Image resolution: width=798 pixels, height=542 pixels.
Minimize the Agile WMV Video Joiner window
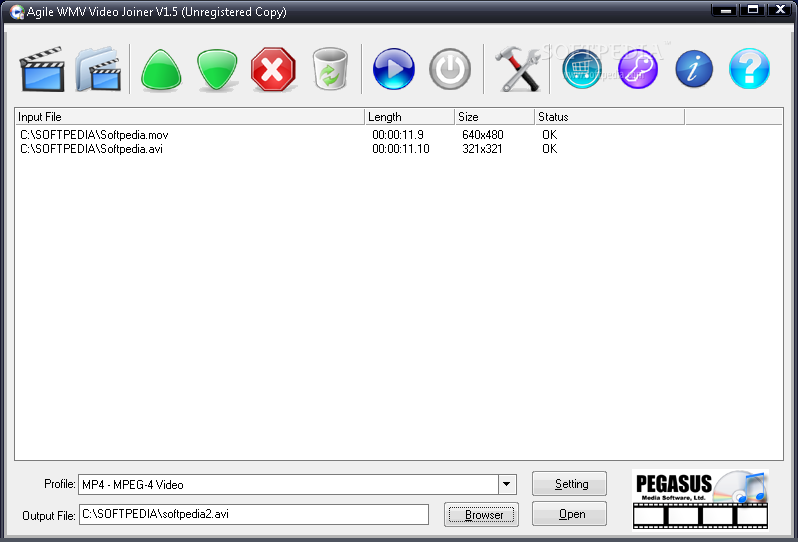(x=725, y=10)
